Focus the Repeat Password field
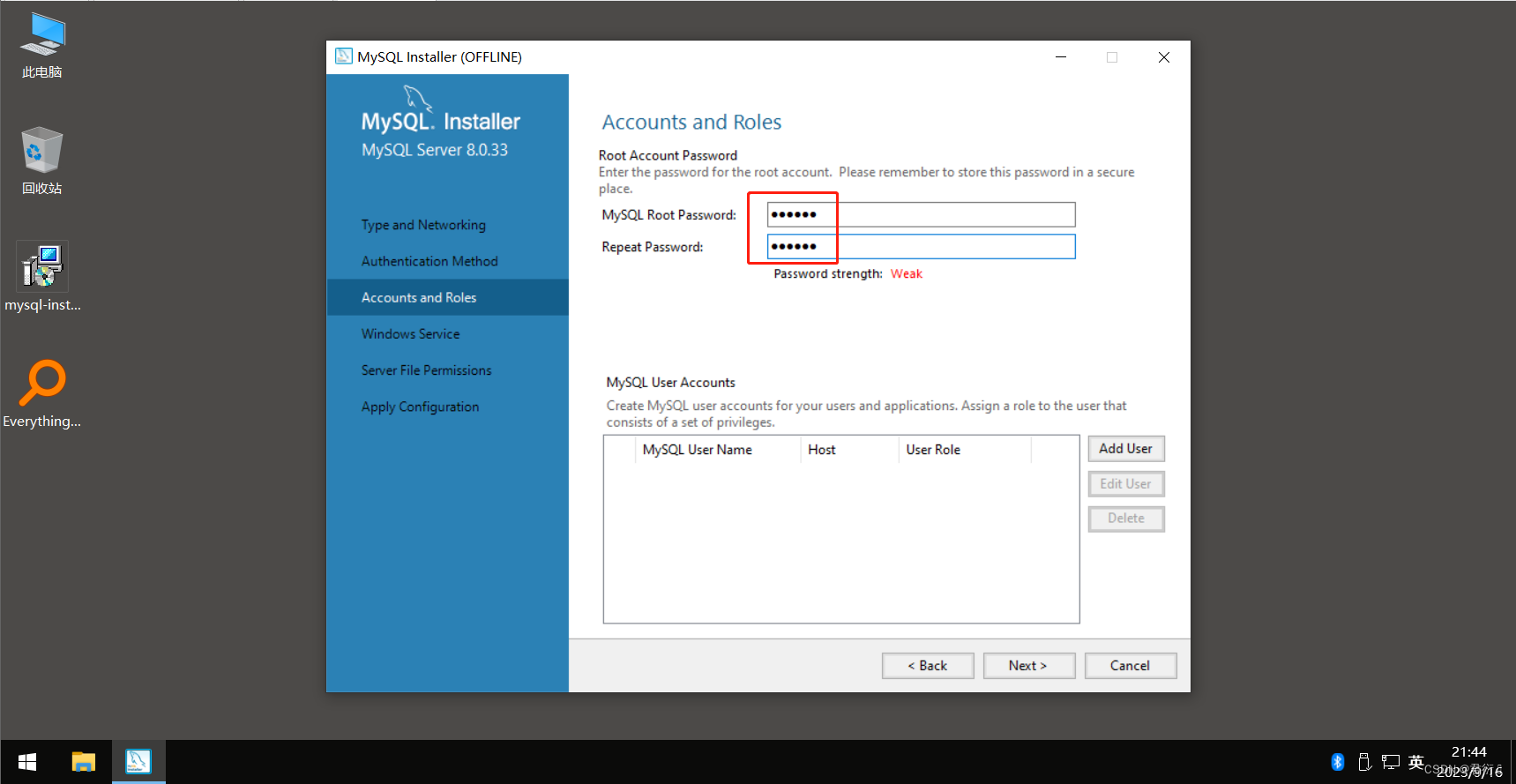This screenshot has height=784, width=1516. click(921, 246)
